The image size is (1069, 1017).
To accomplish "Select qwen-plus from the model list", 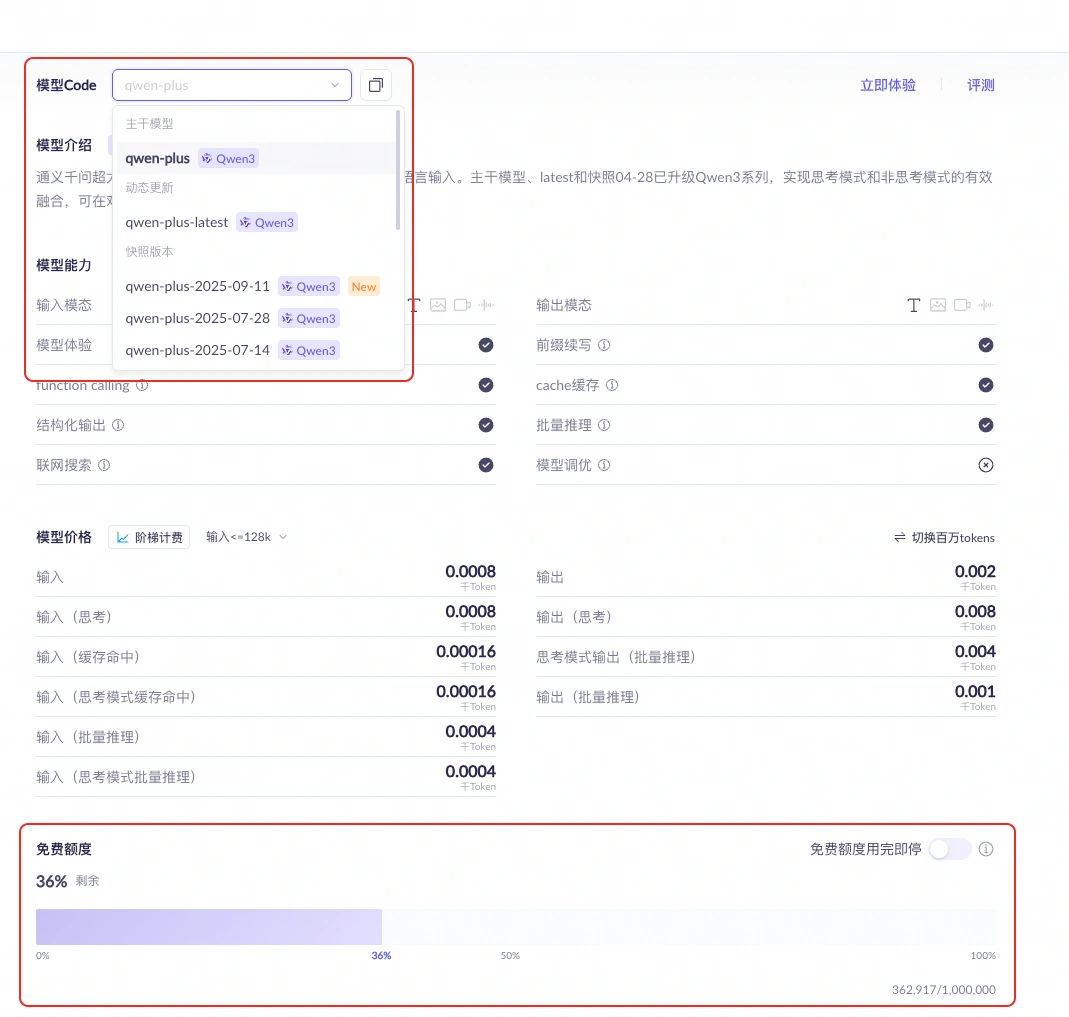I will pyautogui.click(x=256, y=158).
